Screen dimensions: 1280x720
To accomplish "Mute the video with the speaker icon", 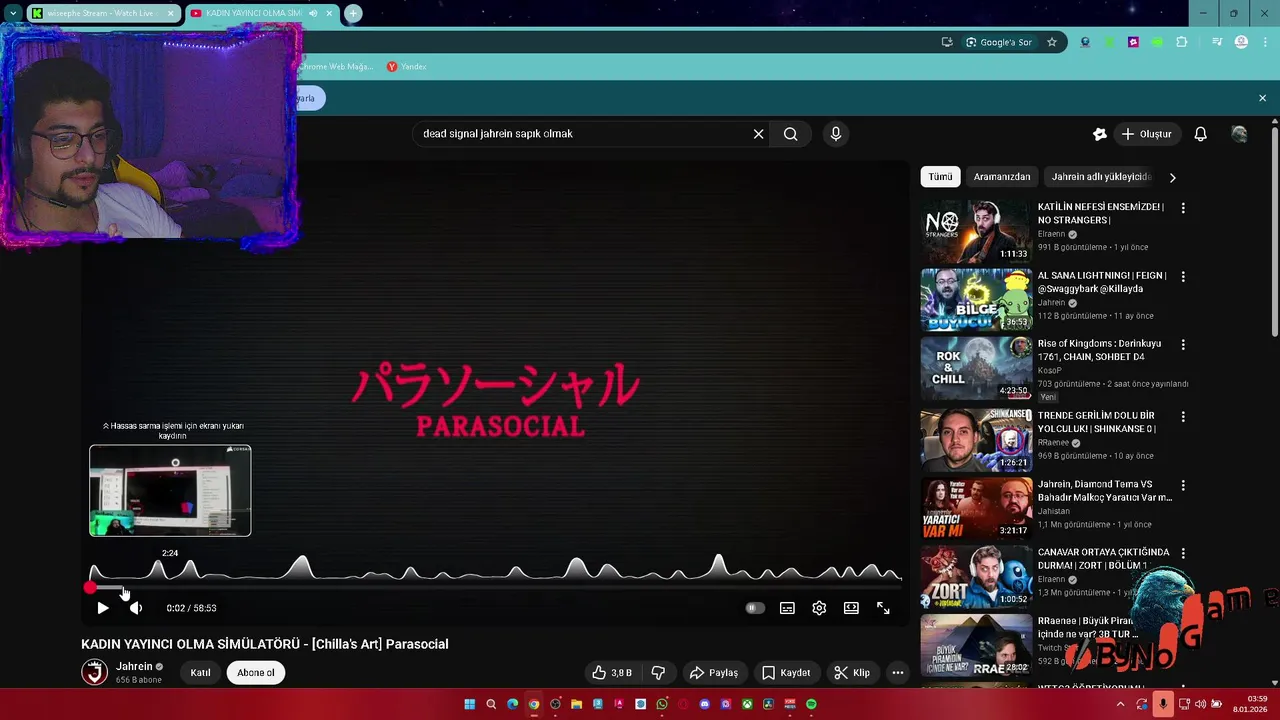I will pyautogui.click(x=136, y=608).
